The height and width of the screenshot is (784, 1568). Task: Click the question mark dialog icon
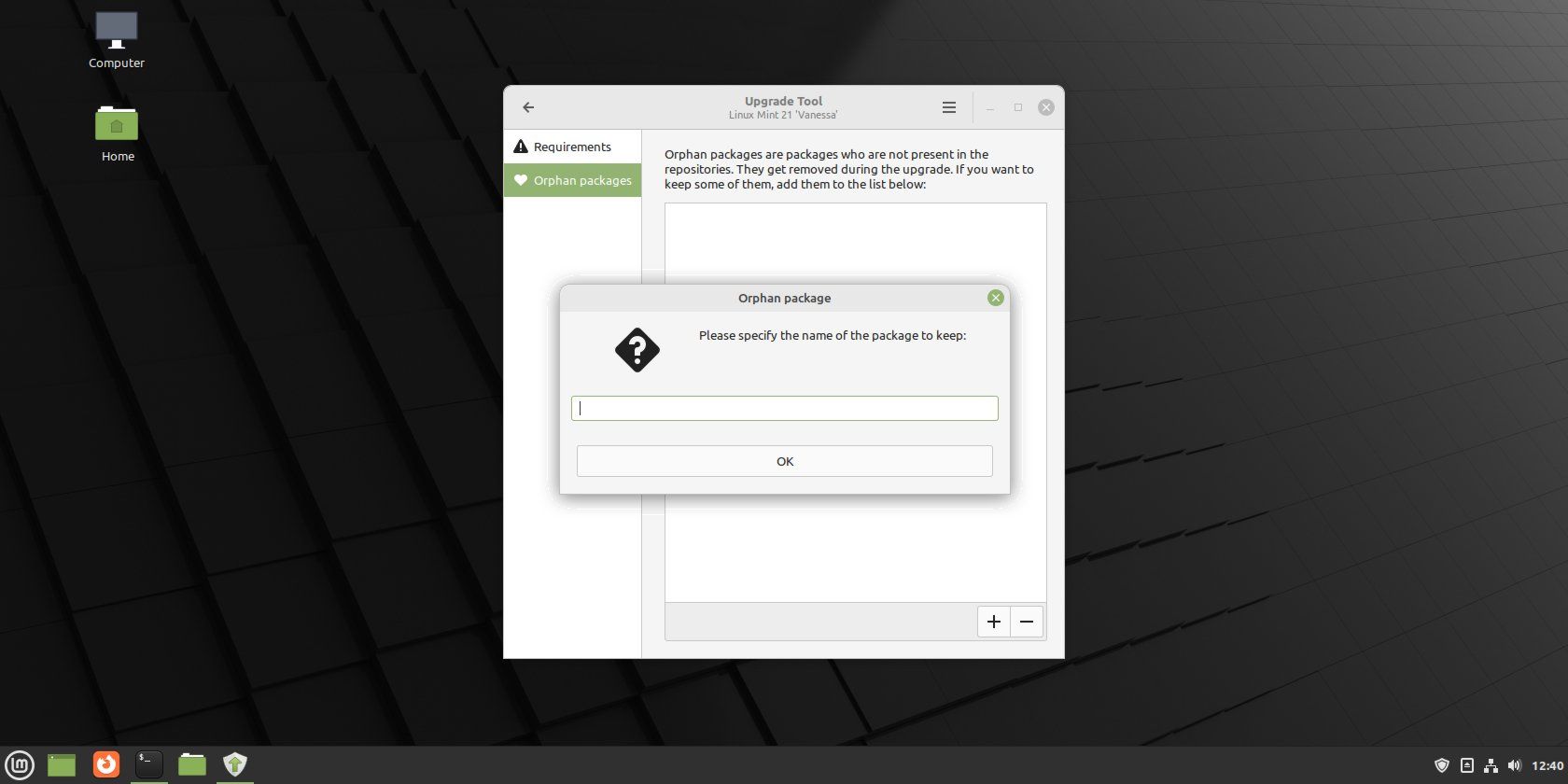(637, 350)
